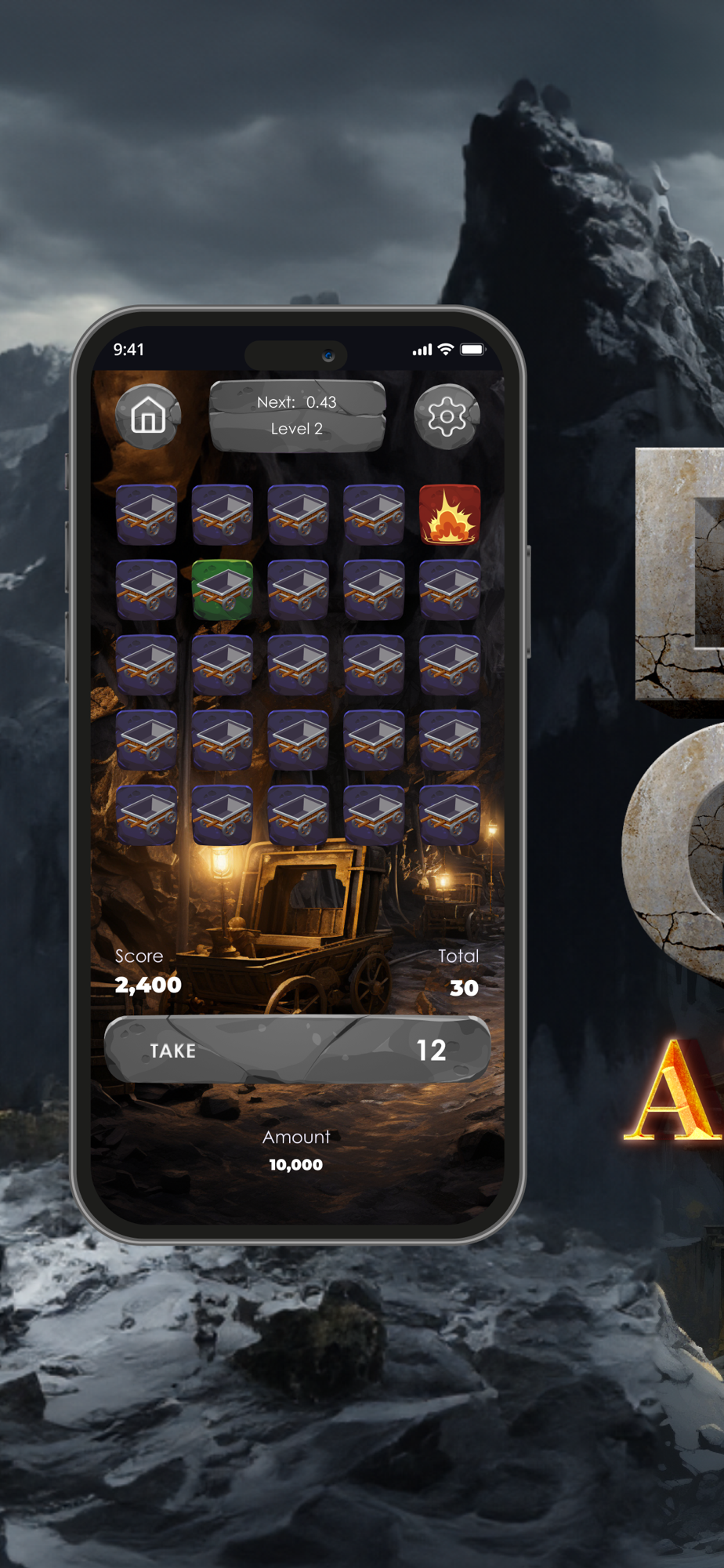Screen dimensions: 724x1568
Task: Tap the Wi-Fi icon in status bar
Action: coord(446,349)
